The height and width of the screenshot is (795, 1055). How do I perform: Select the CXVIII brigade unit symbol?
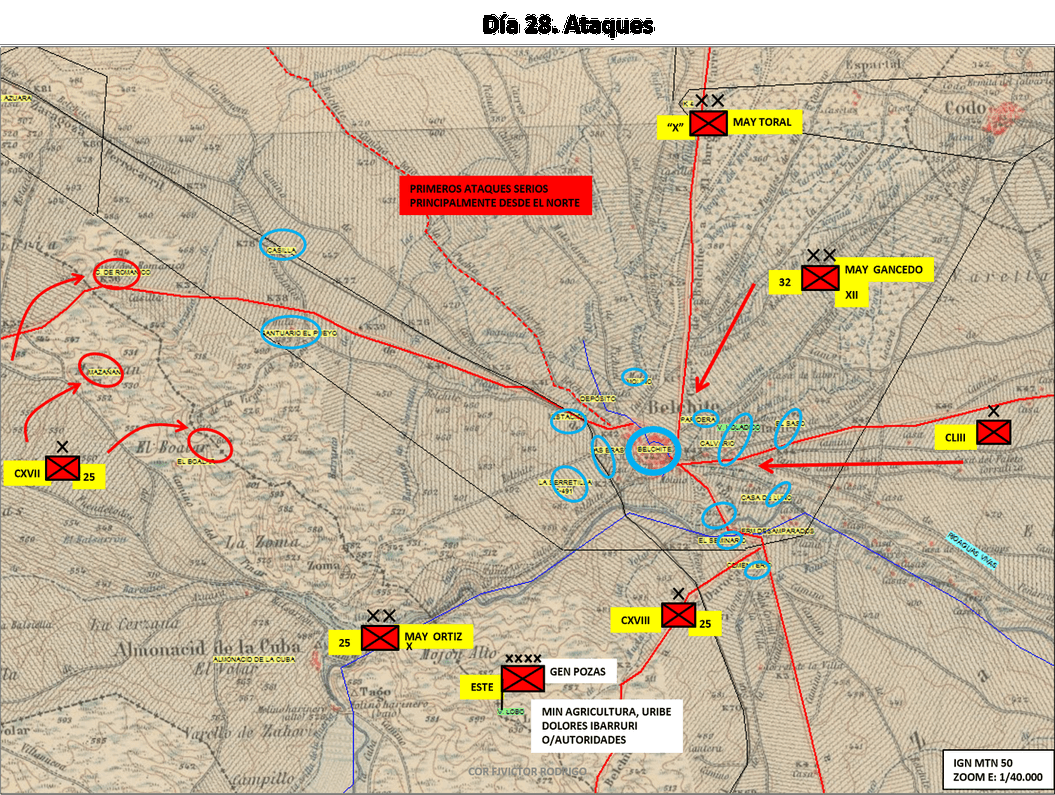(x=678, y=615)
